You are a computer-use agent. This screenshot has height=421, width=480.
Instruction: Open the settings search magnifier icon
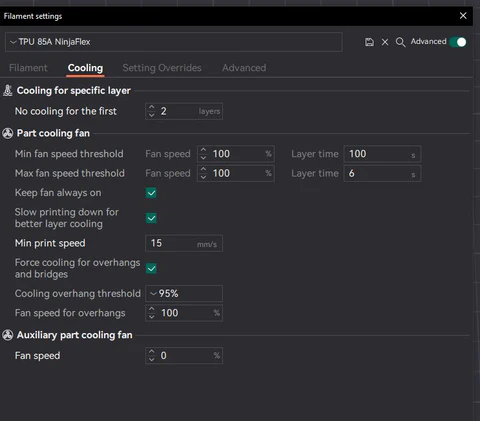pyautogui.click(x=400, y=42)
